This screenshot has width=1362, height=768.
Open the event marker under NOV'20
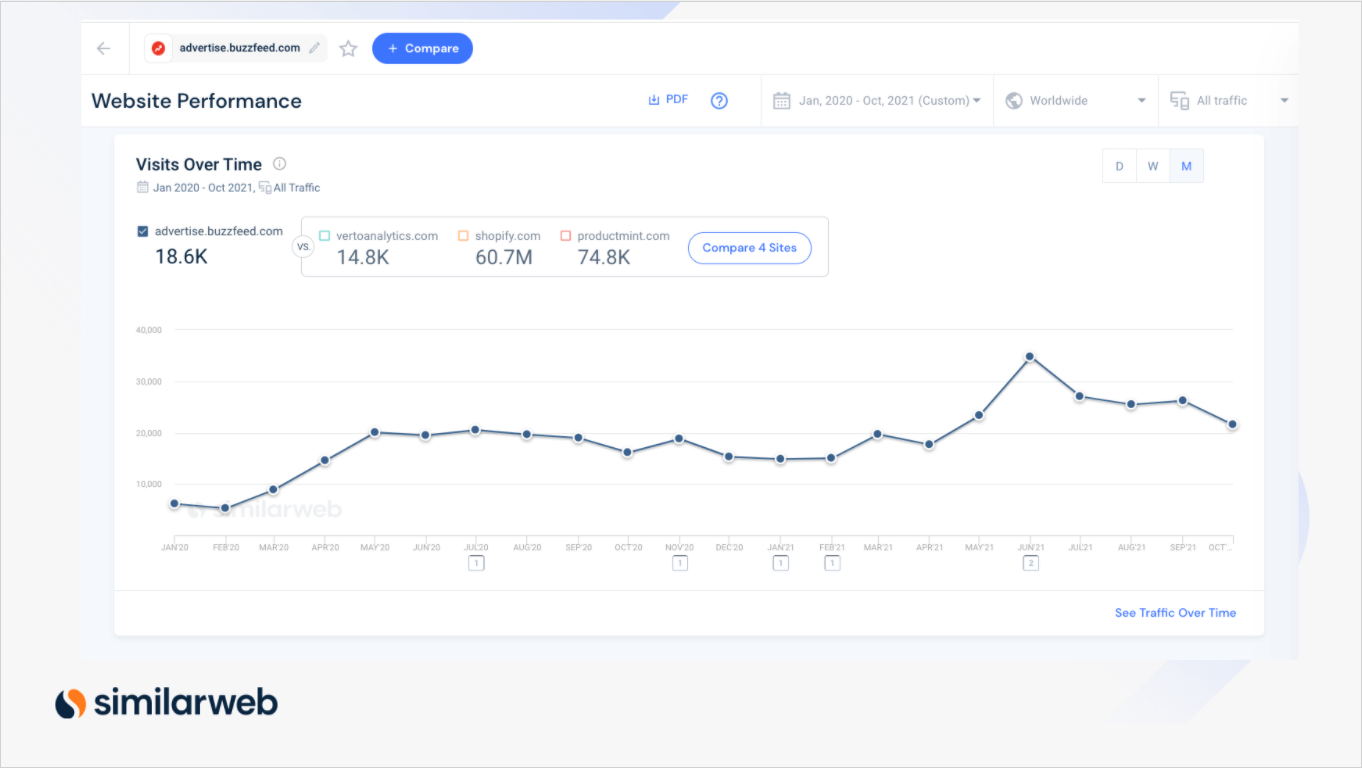680,563
